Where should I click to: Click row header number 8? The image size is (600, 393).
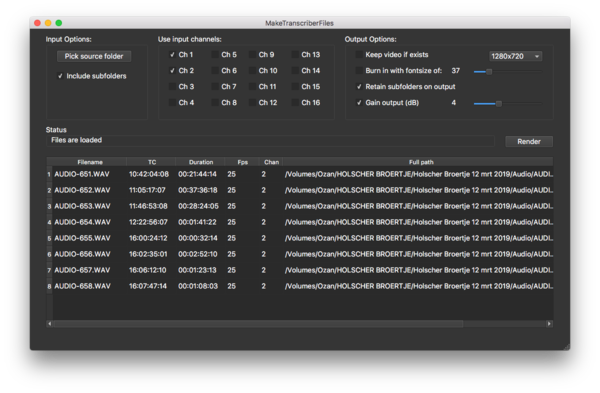[49, 286]
